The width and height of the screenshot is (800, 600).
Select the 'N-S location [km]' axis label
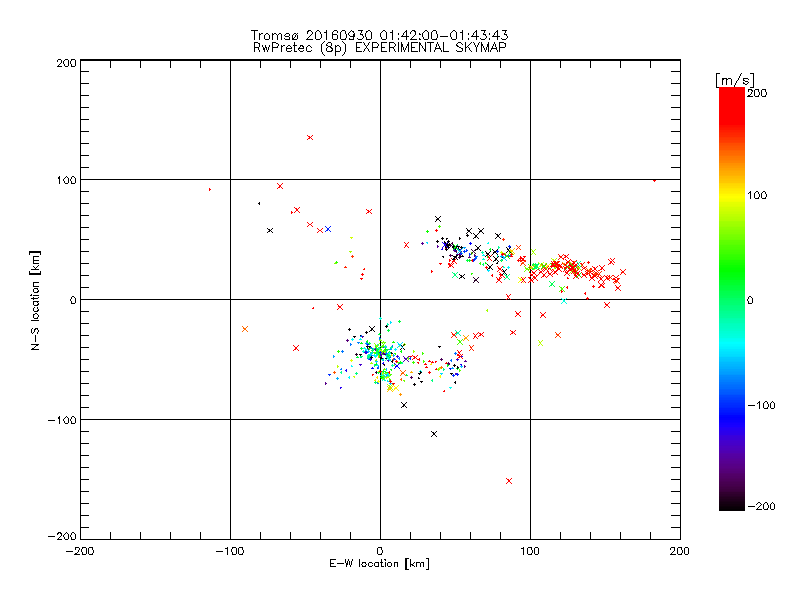pos(35,301)
